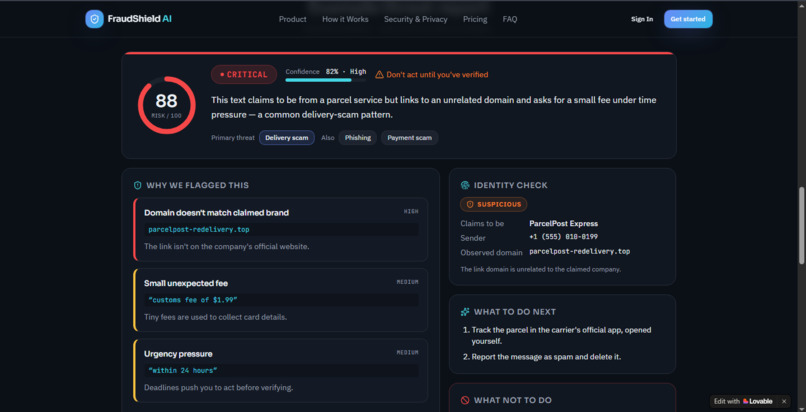The width and height of the screenshot is (806, 412).
Task: Click the Sign In link
Action: point(642,19)
